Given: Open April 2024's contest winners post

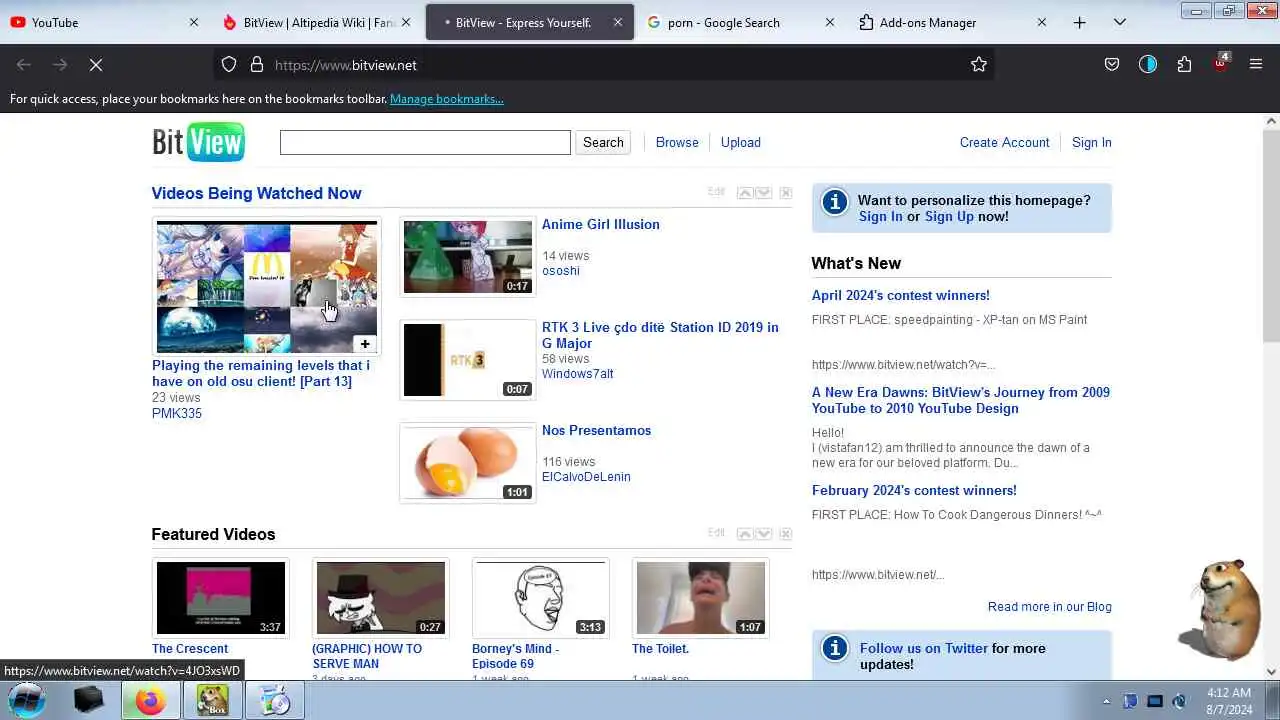Looking at the screenshot, I should tap(901, 295).
